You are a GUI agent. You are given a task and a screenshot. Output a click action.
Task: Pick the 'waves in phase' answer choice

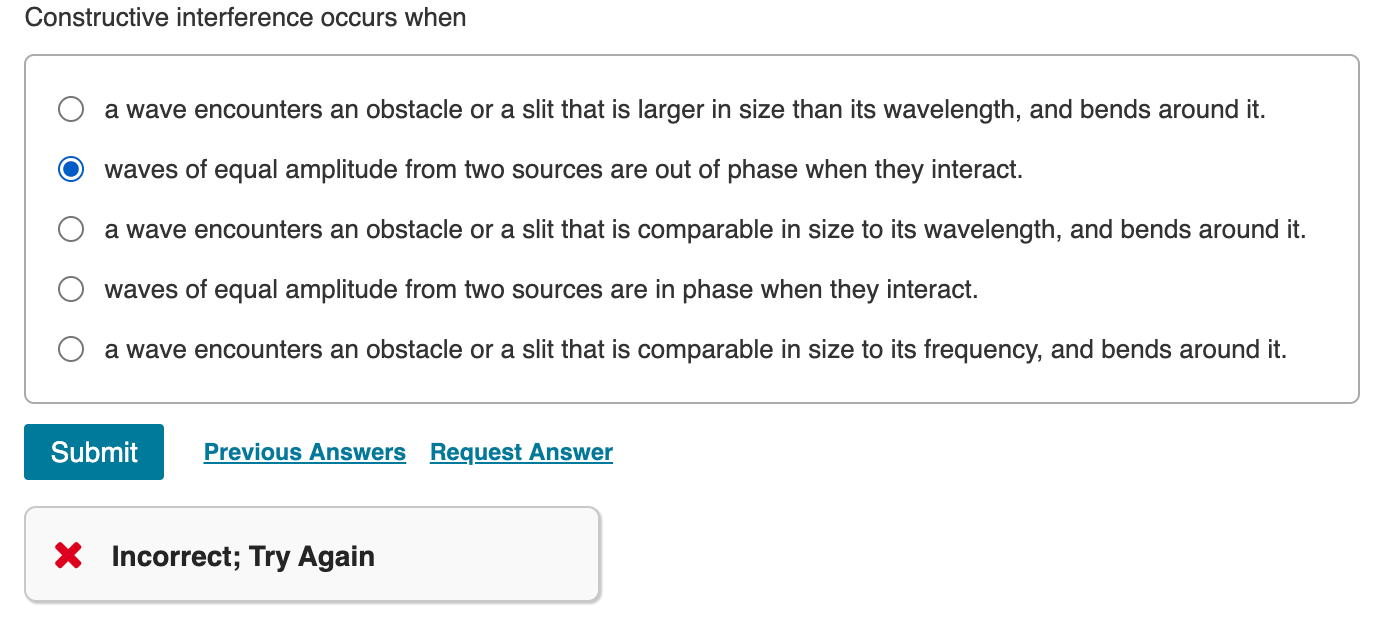(70, 289)
